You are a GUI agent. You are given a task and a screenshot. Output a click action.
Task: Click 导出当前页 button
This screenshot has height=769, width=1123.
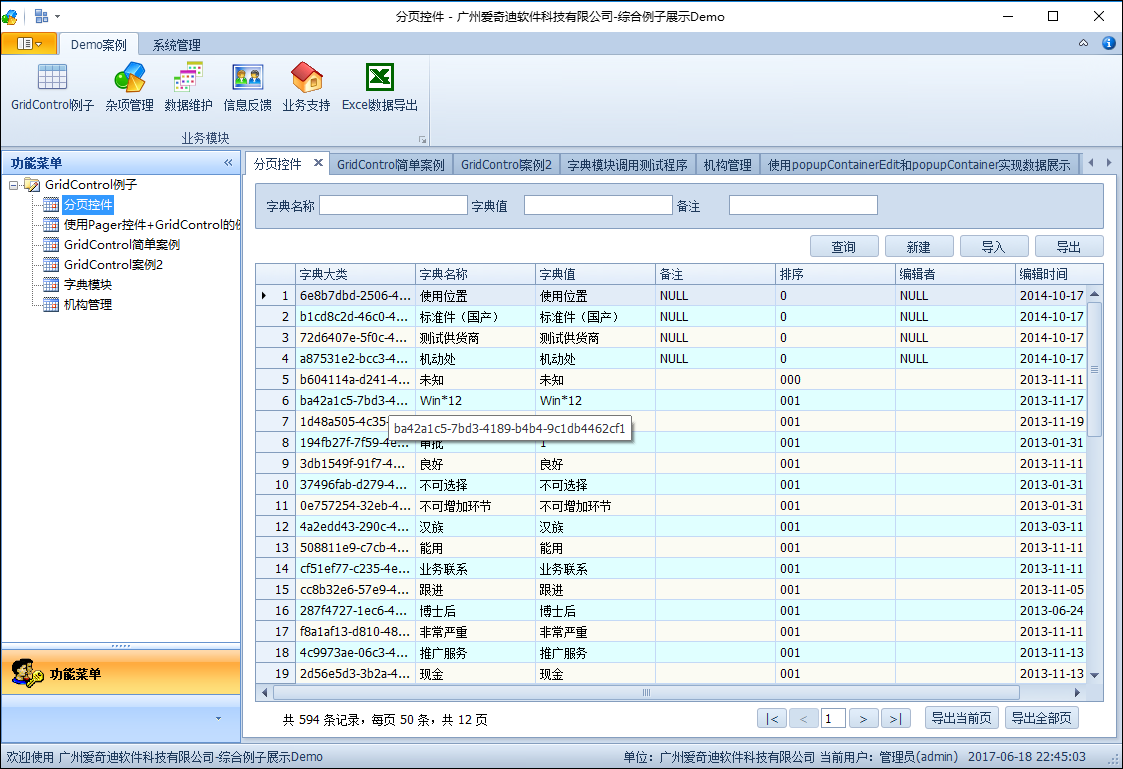click(962, 717)
